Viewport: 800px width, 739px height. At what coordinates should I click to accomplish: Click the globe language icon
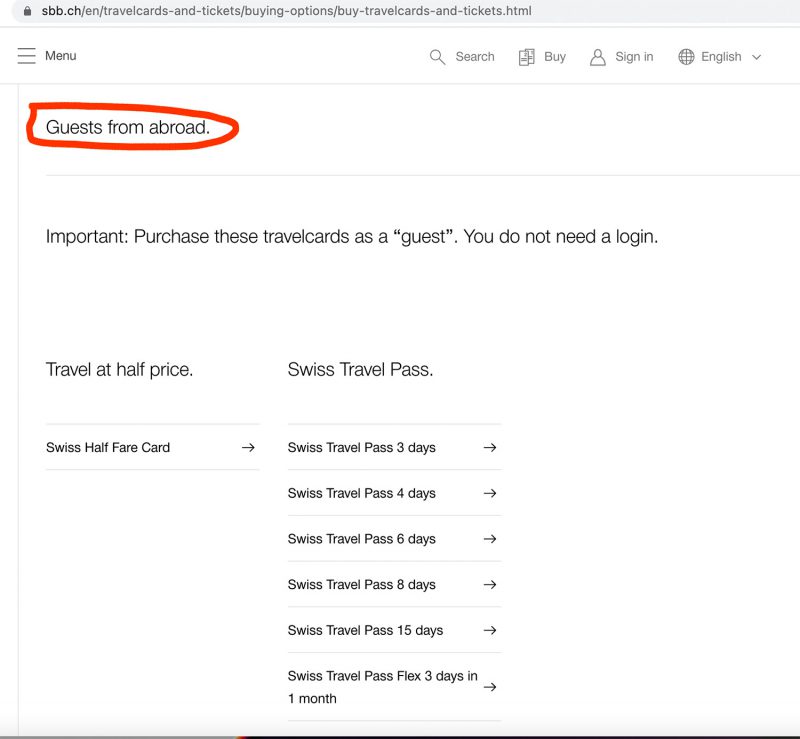tap(686, 57)
